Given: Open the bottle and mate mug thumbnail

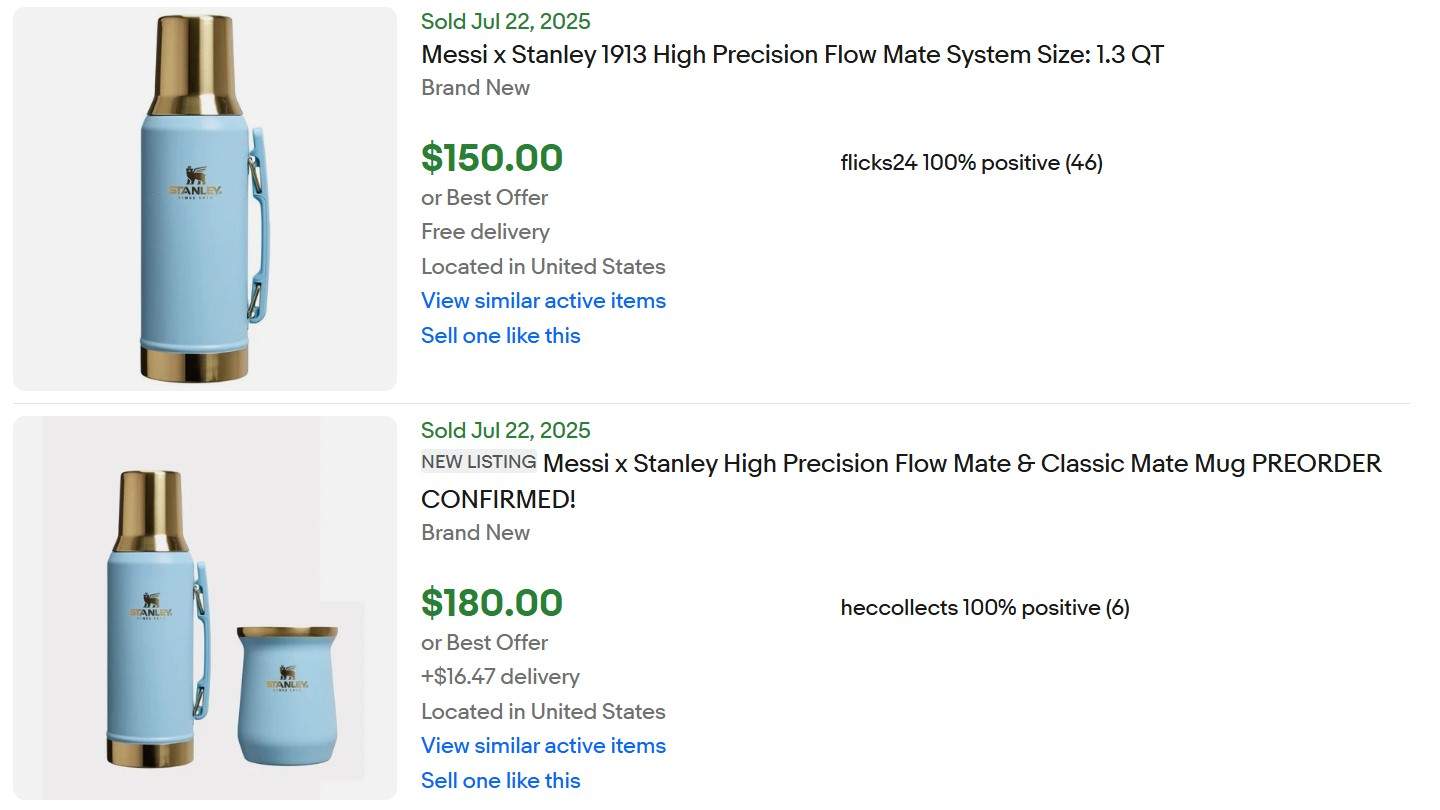Looking at the screenshot, I should 205,608.
